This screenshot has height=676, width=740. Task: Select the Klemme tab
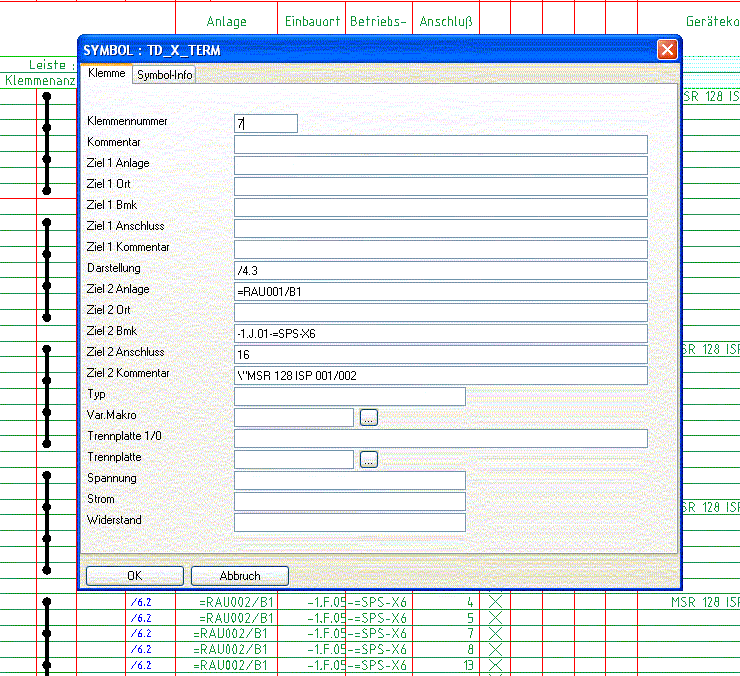coord(107,73)
